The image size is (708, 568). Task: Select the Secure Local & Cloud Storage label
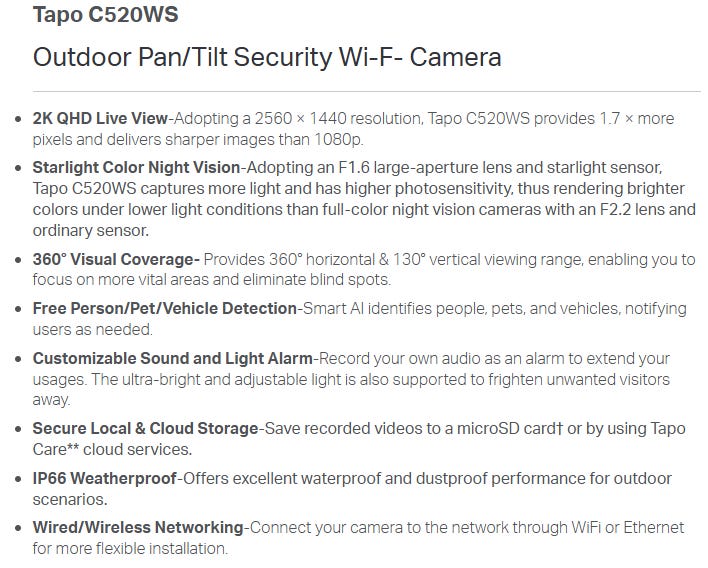click(x=145, y=428)
